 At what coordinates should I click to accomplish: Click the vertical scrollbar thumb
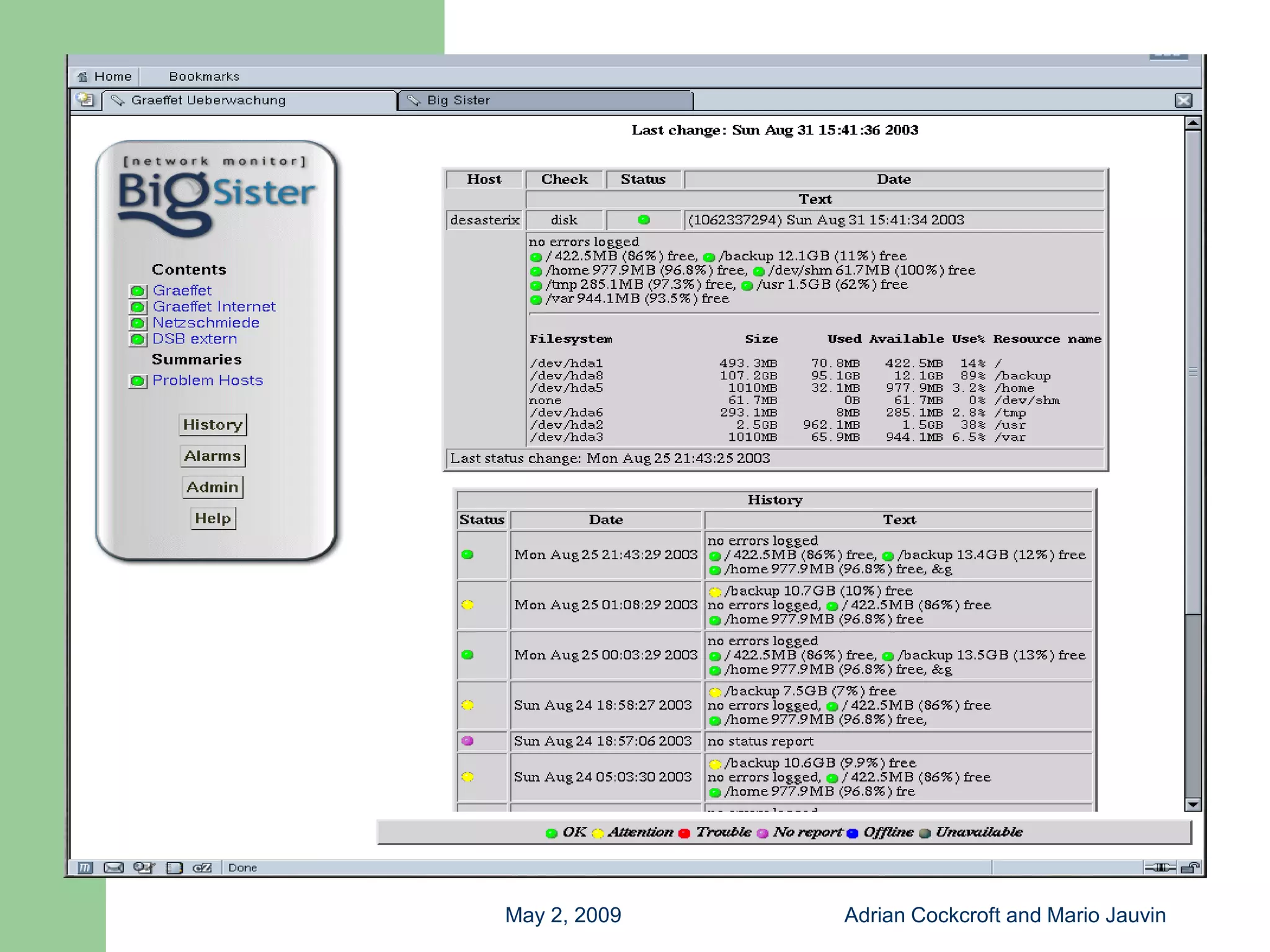point(1192,372)
